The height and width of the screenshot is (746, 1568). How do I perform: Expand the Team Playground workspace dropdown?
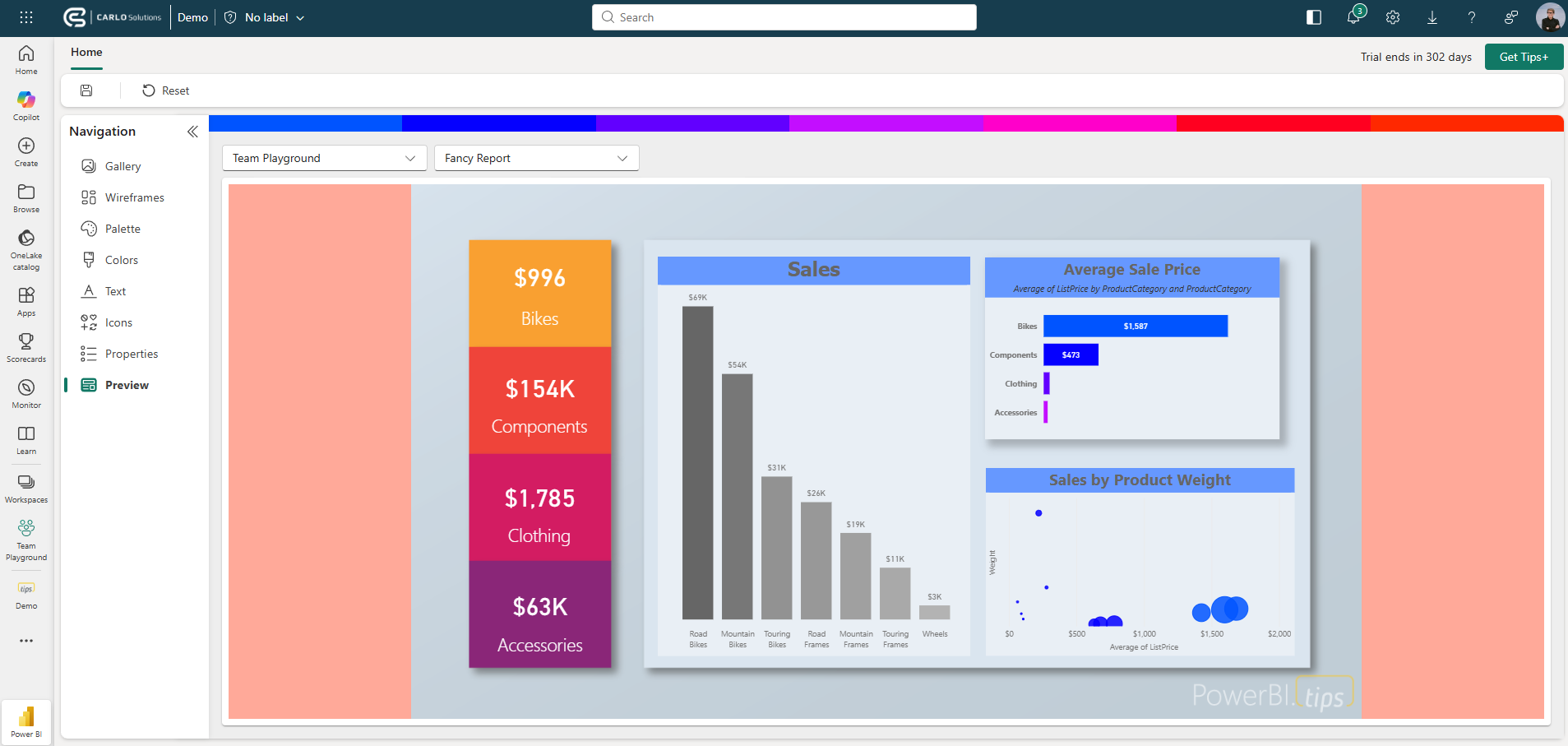point(323,157)
